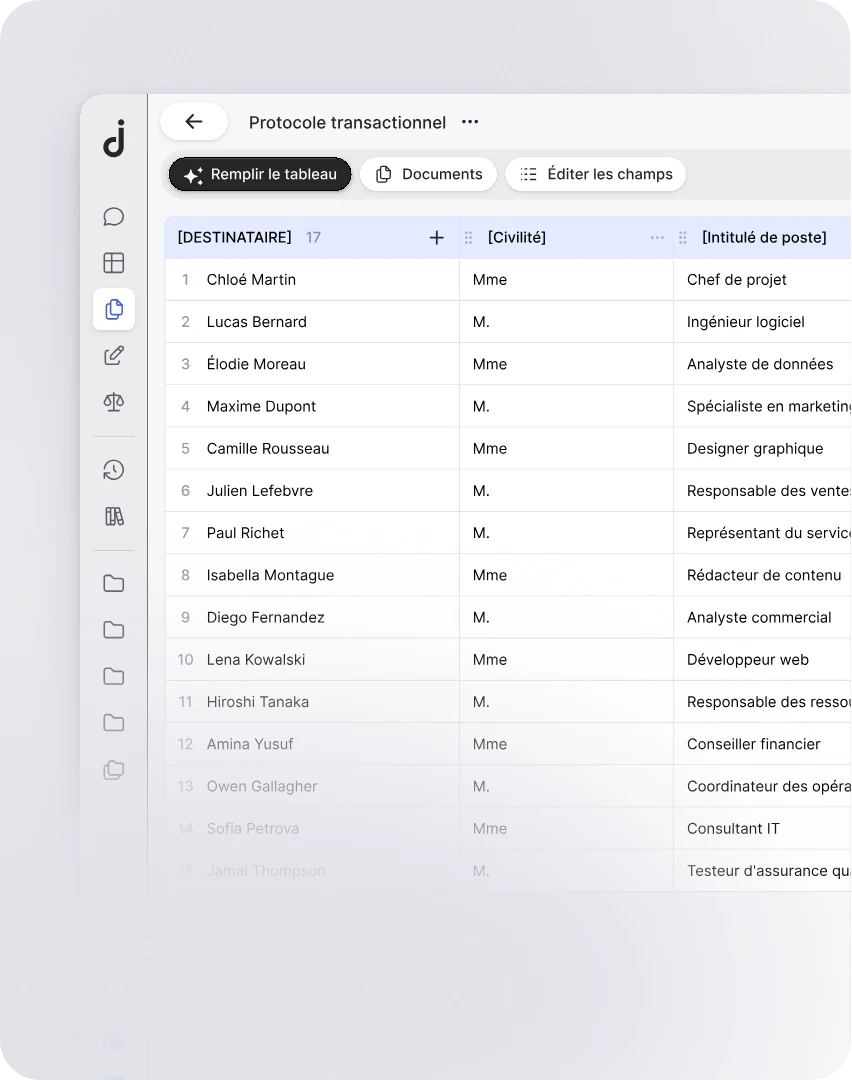
Task: Click the Mme cell in Lena Kowalski row
Action: (566, 659)
